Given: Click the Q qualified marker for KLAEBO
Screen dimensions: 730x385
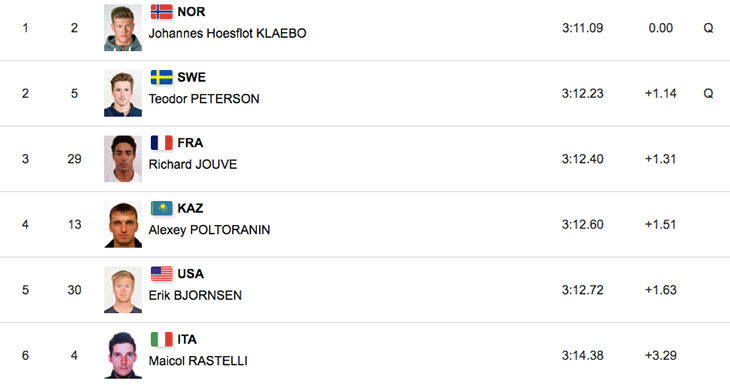Looking at the screenshot, I should pos(708,28).
